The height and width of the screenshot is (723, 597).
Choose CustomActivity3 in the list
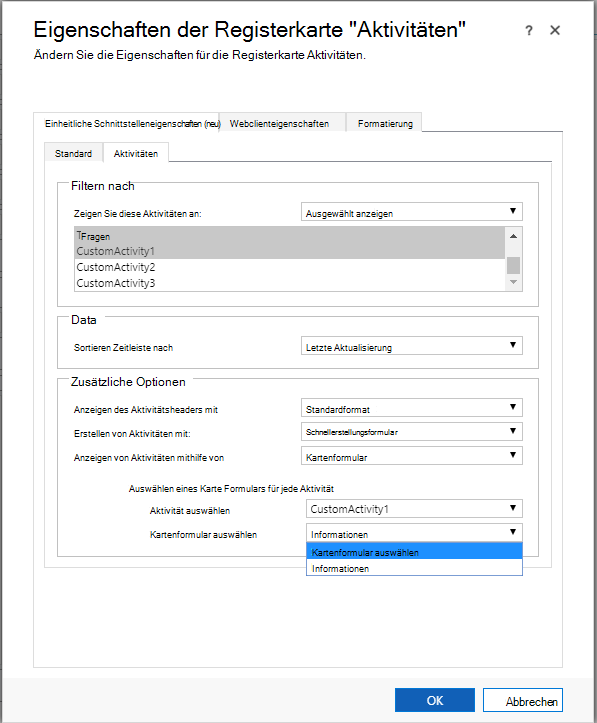290,283
